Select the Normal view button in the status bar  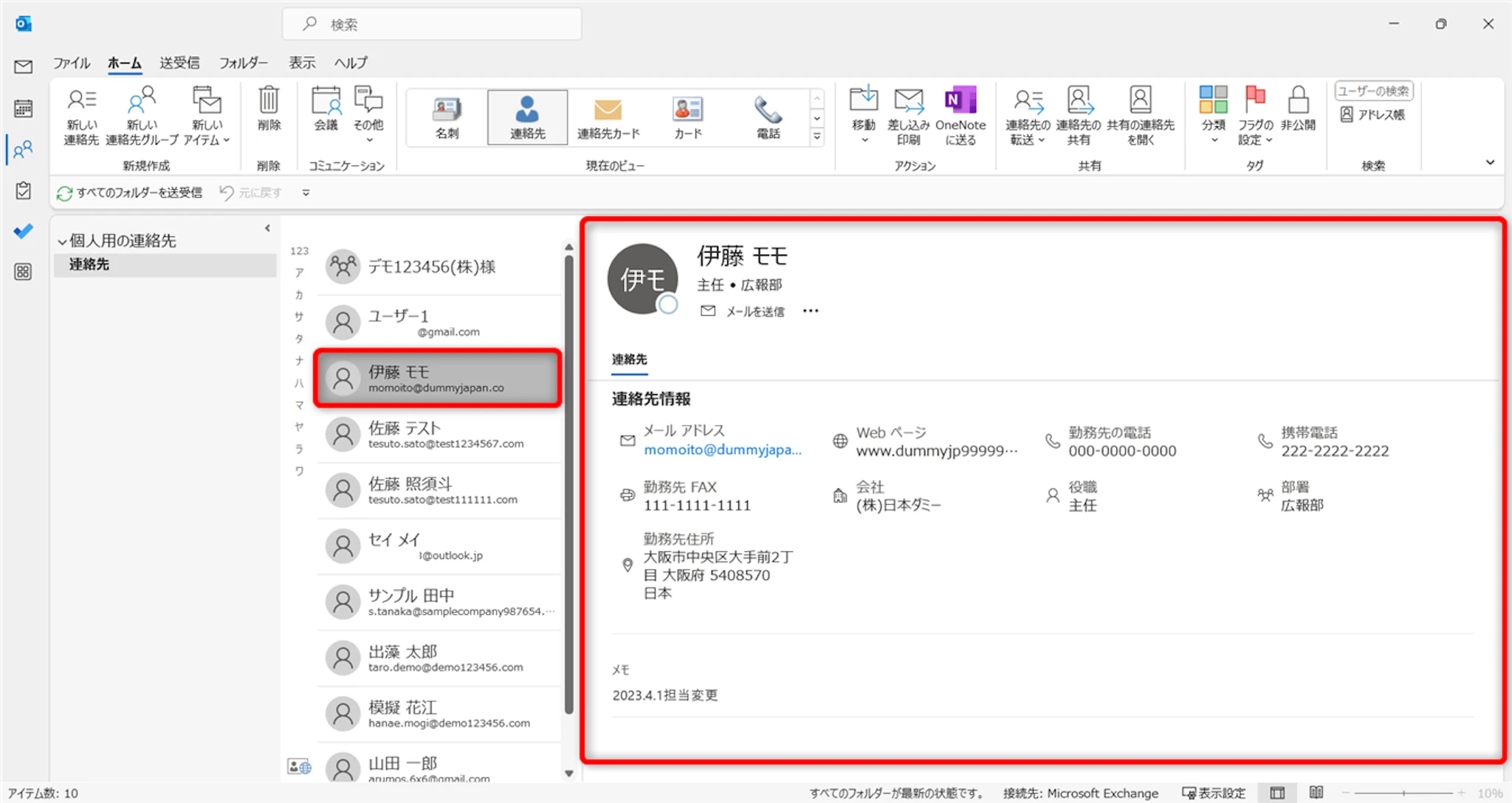(1277, 793)
